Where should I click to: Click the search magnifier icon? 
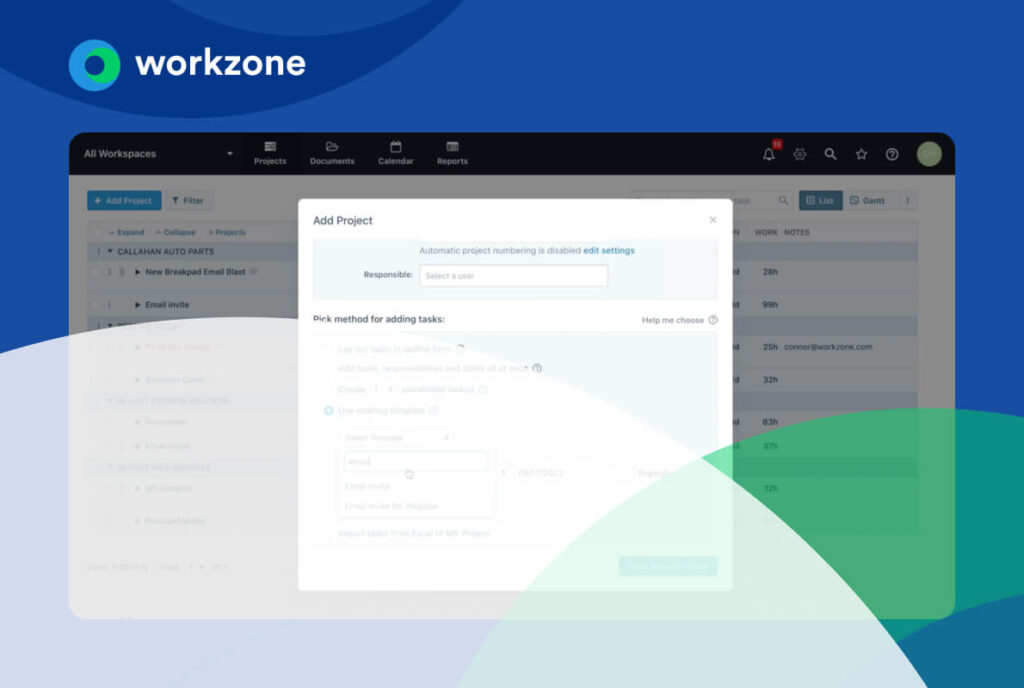tap(830, 154)
